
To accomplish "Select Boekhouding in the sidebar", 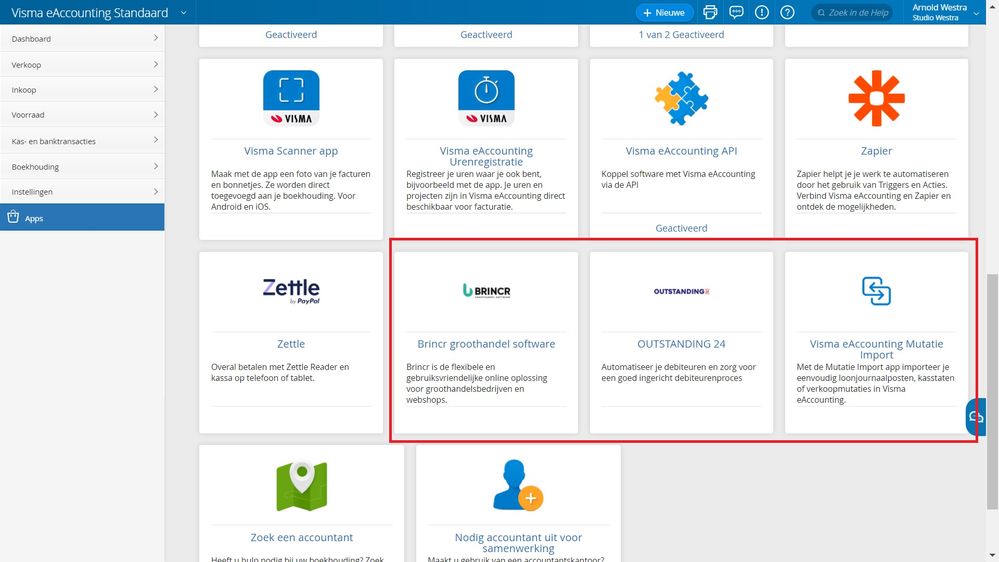I will tap(82, 166).
